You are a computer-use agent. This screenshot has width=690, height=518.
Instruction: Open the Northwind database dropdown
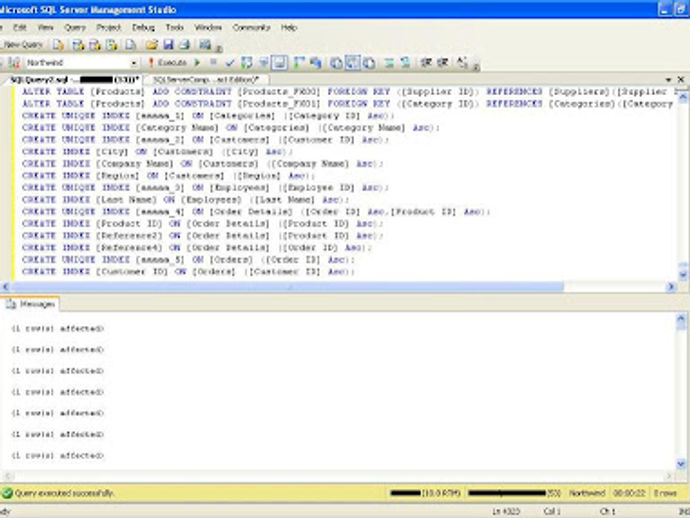134,63
